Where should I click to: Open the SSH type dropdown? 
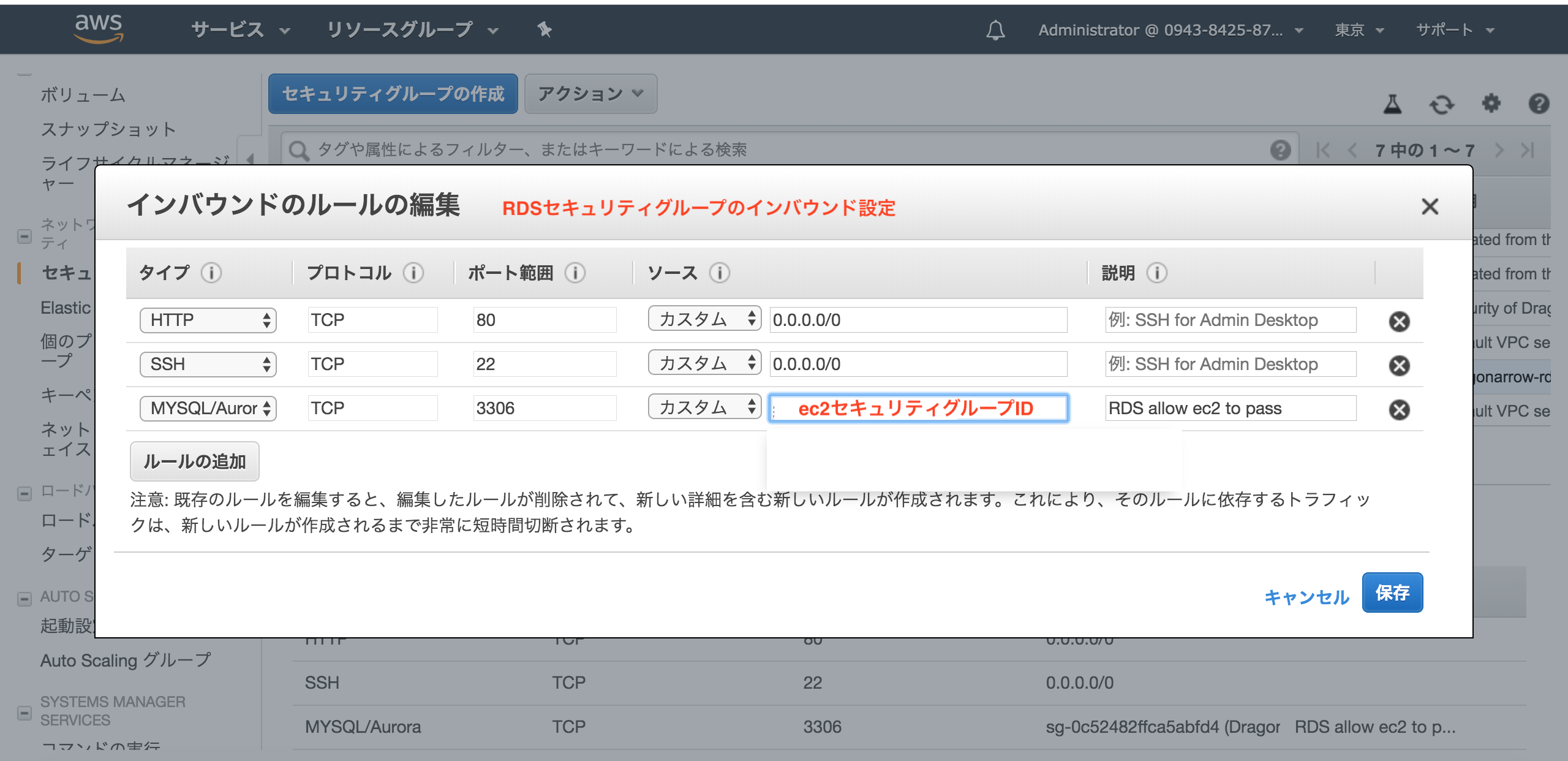[208, 365]
